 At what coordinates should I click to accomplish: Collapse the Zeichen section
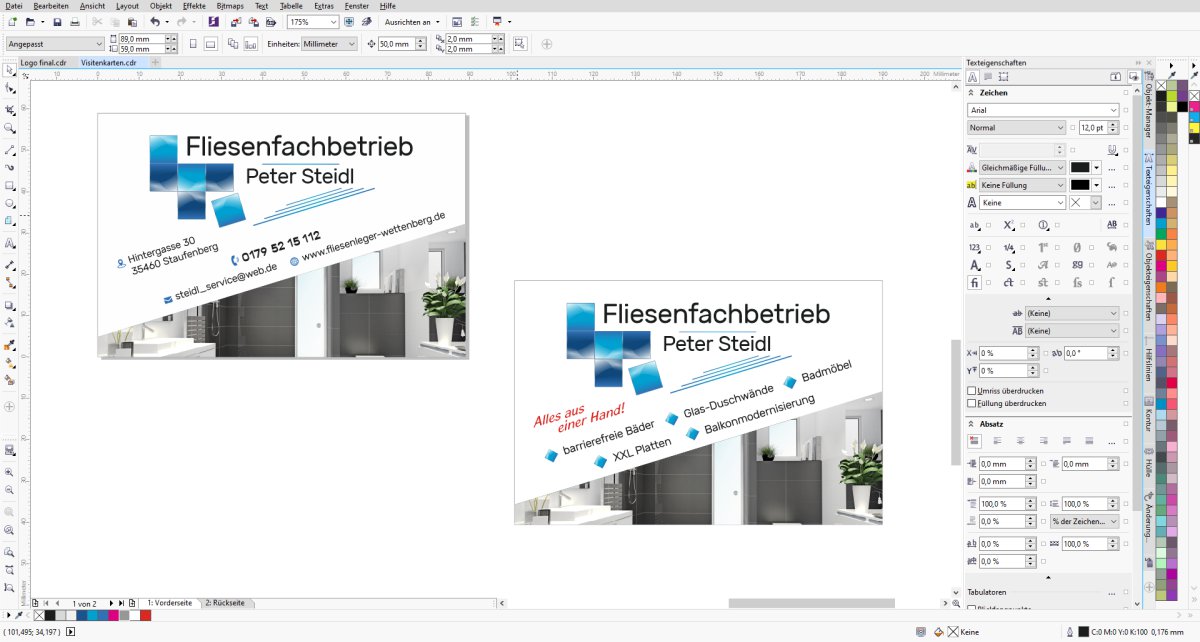click(x=971, y=93)
